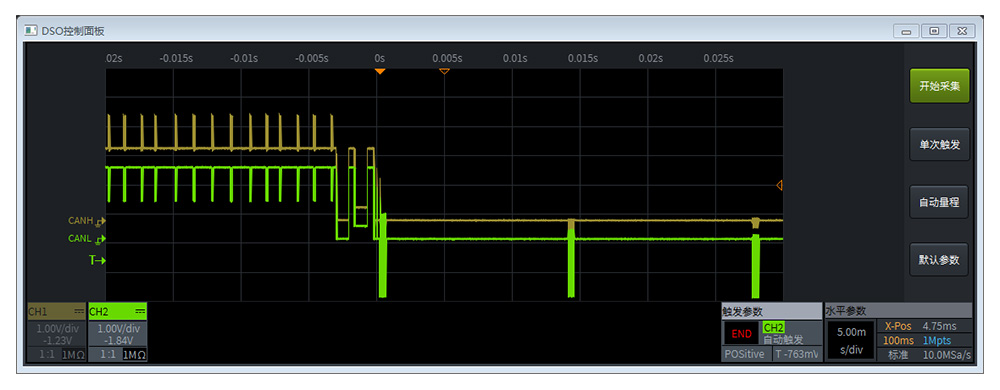Click the 开始采集 start acquisition button

point(939,86)
